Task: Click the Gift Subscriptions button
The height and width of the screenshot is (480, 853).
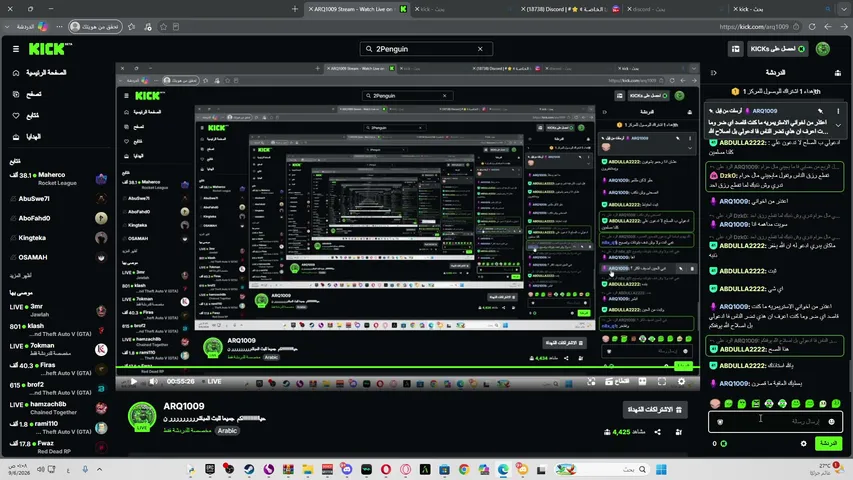Action: 655,409
